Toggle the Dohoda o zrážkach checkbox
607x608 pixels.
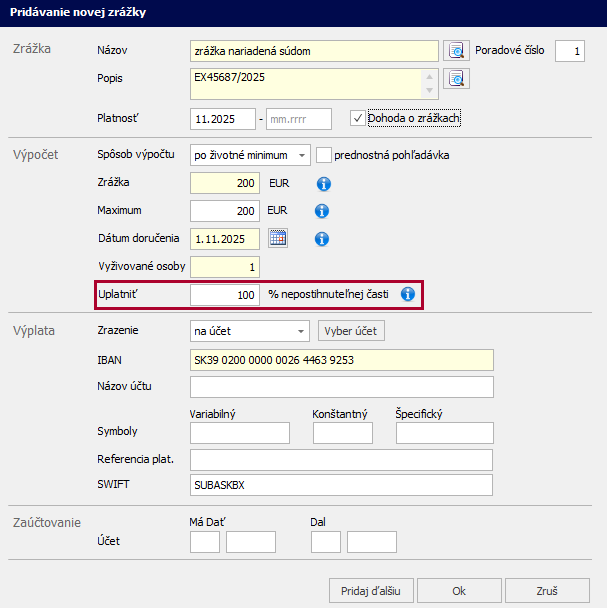pyautogui.click(x=358, y=119)
